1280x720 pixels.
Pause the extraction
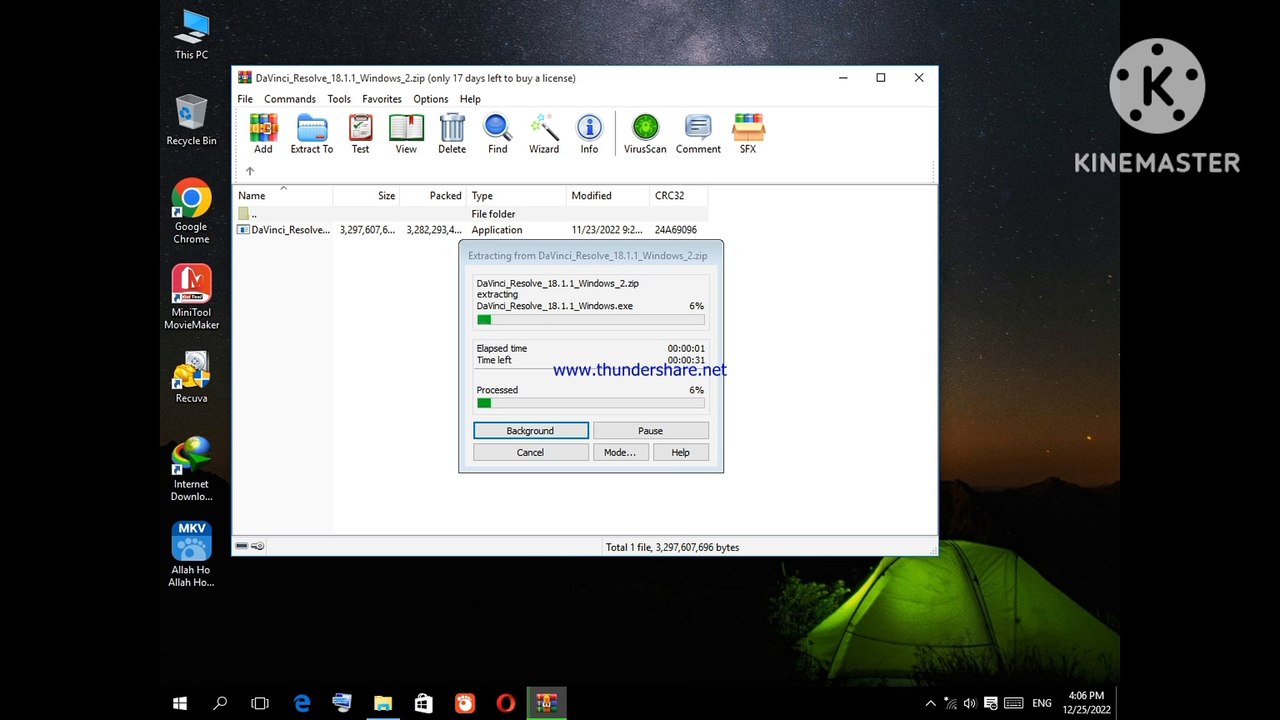(x=651, y=431)
